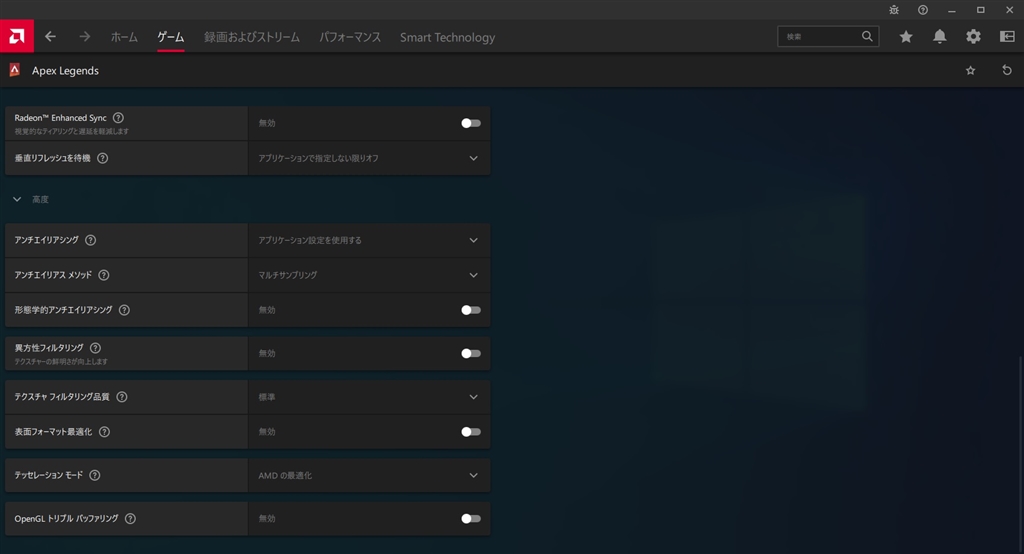Image resolution: width=1024 pixels, height=554 pixels.
Task: Show help for OpenGL トリプル バッファリング
Action: tap(130, 519)
